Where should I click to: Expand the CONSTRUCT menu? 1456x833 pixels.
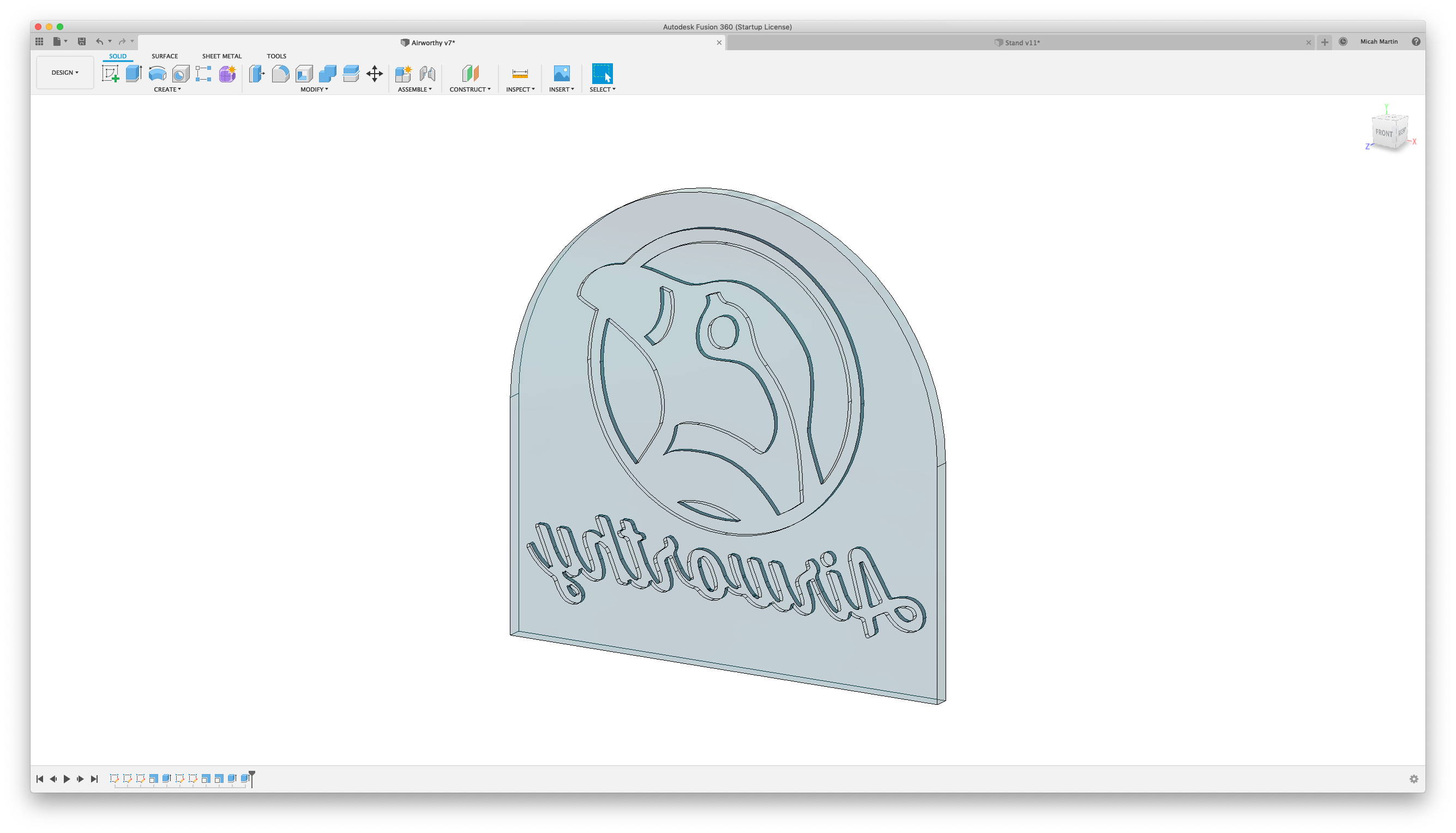click(x=470, y=89)
